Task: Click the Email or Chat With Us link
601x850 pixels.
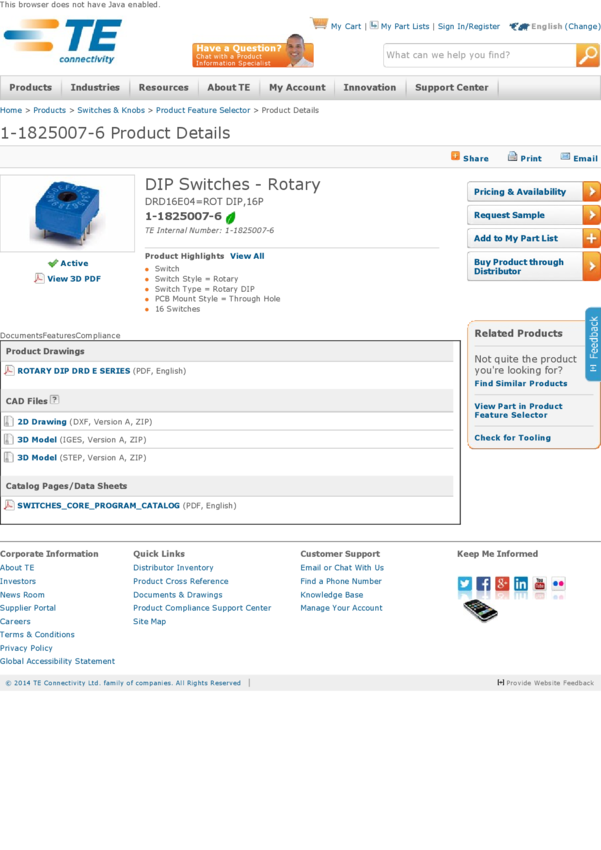Action: (x=342, y=568)
